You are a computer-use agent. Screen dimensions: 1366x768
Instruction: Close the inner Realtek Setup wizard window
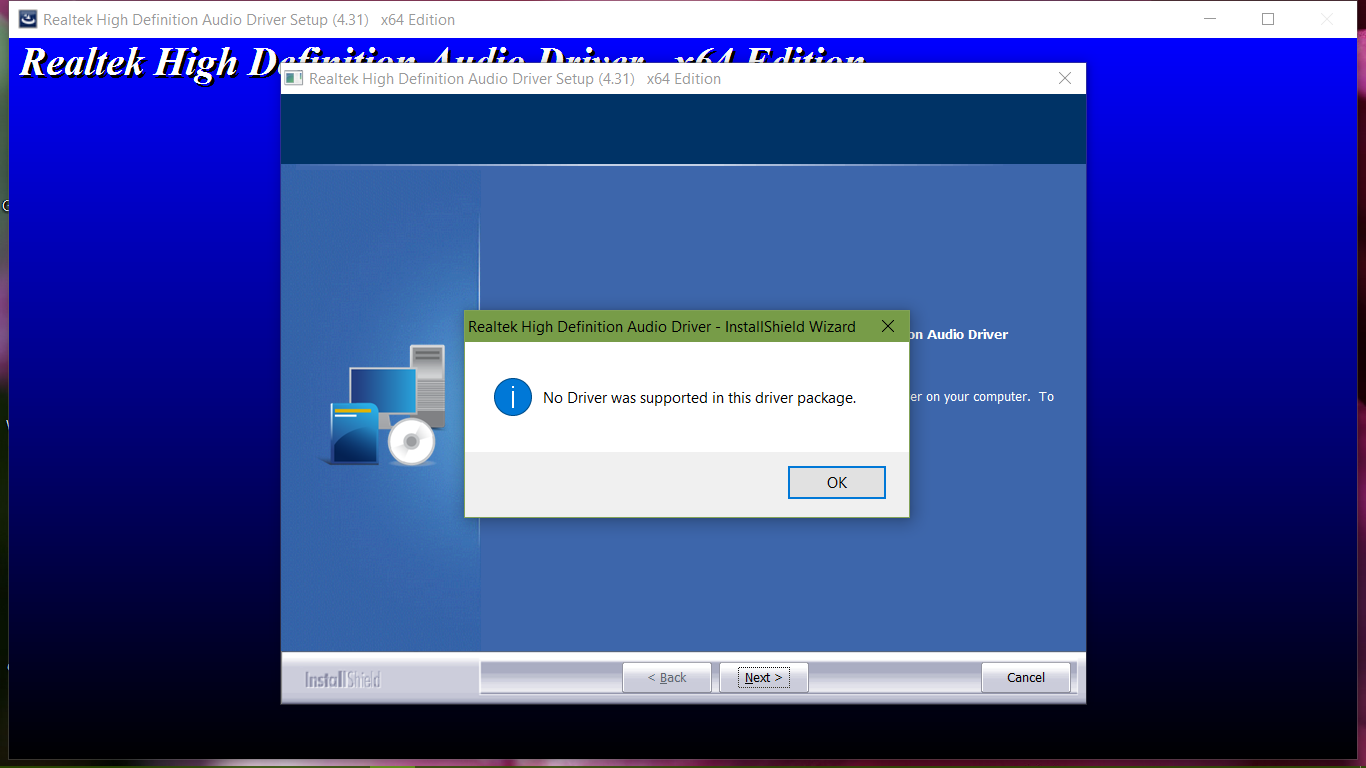point(1064,78)
